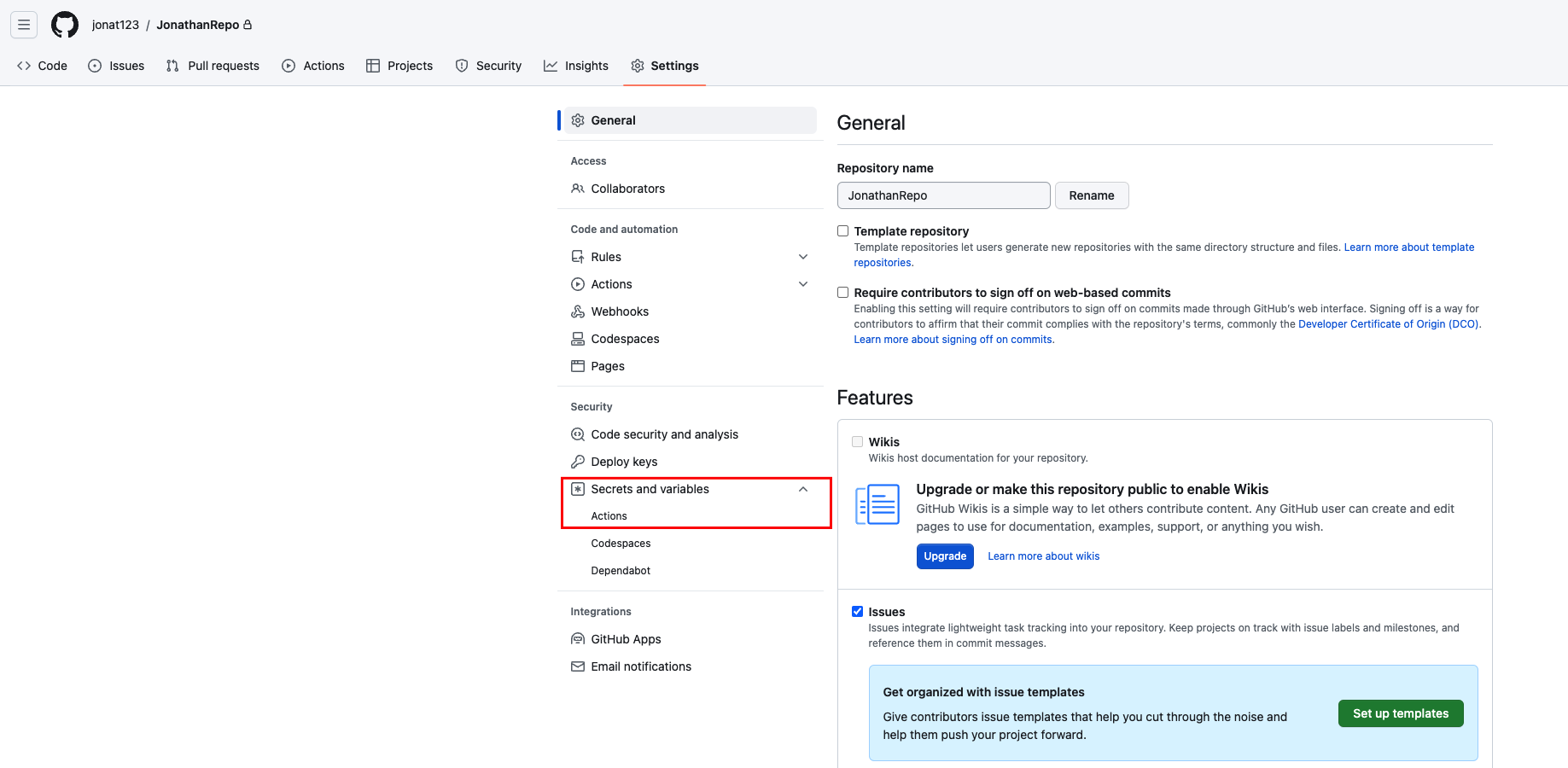Enable the Template repository checkbox
The height and width of the screenshot is (768, 1568).
tap(843, 231)
